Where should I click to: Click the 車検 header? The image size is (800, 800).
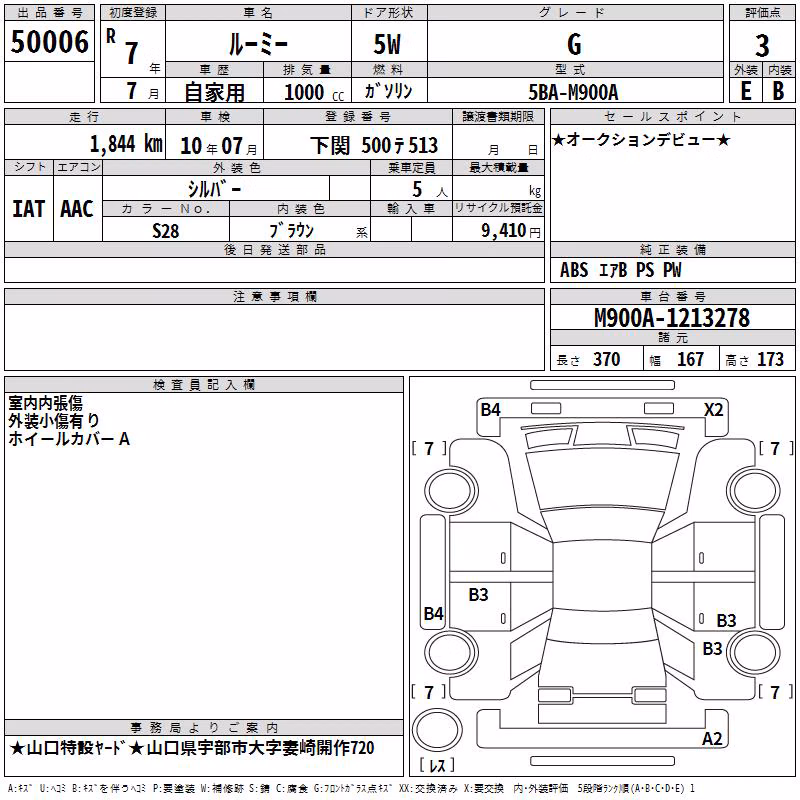pos(215,117)
